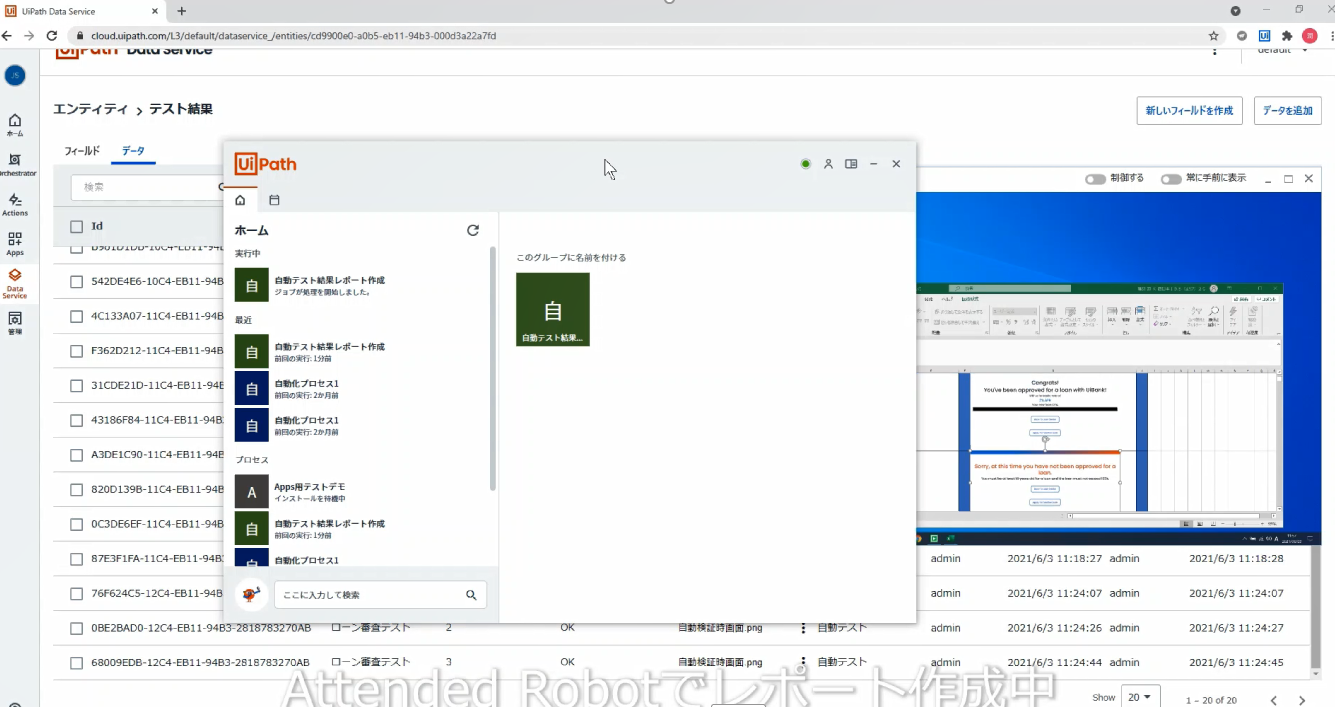Screen dimensions: 1335x707
Task: Bookmark the page with the star icon
Action: tap(1214, 36)
